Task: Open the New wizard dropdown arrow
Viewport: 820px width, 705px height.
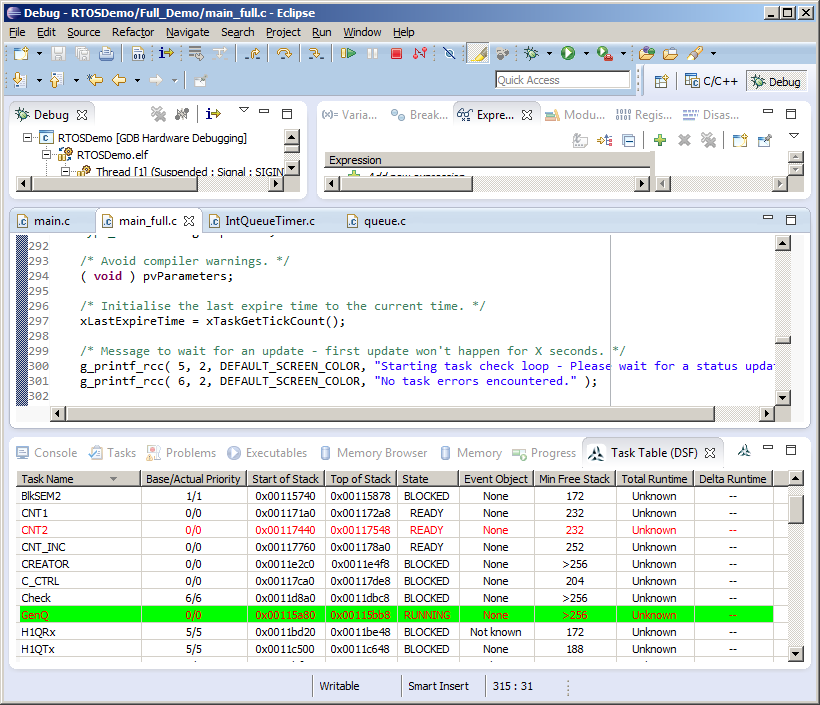Action: pyautogui.click(x=39, y=53)
